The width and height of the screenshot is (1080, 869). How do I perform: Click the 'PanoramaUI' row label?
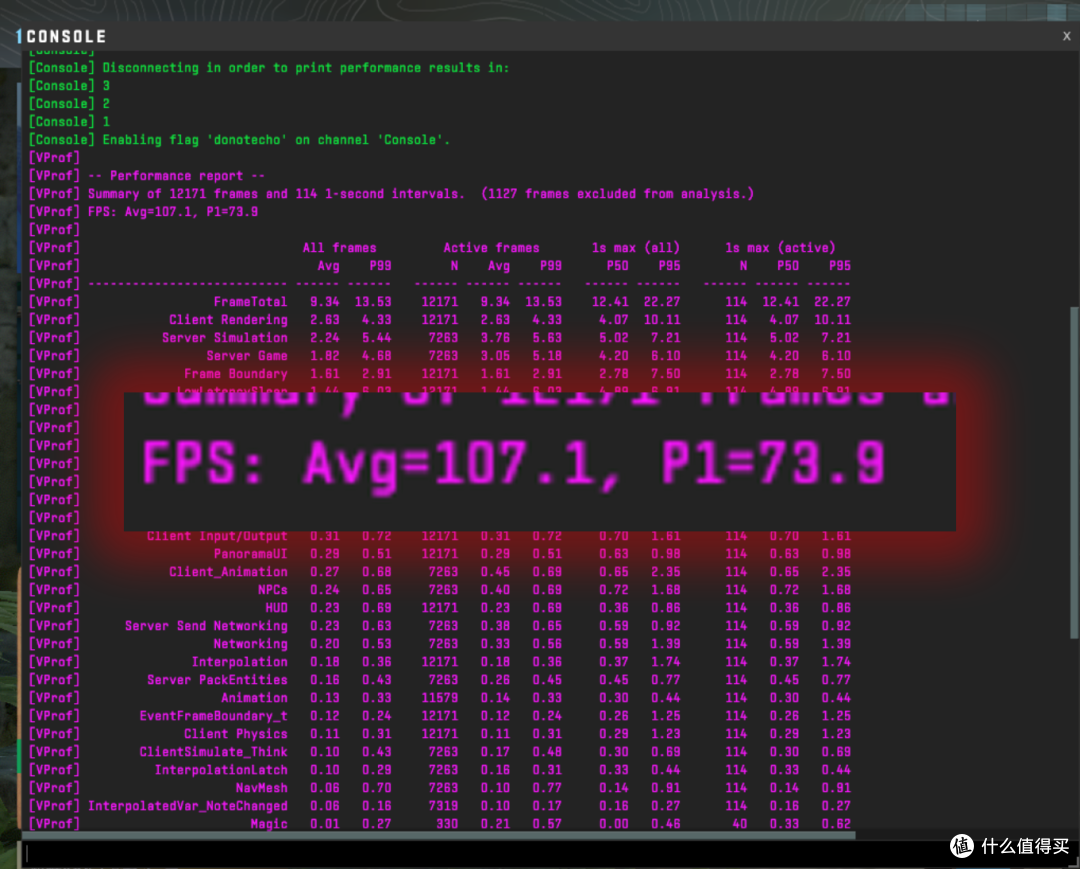tap(250, 554)
